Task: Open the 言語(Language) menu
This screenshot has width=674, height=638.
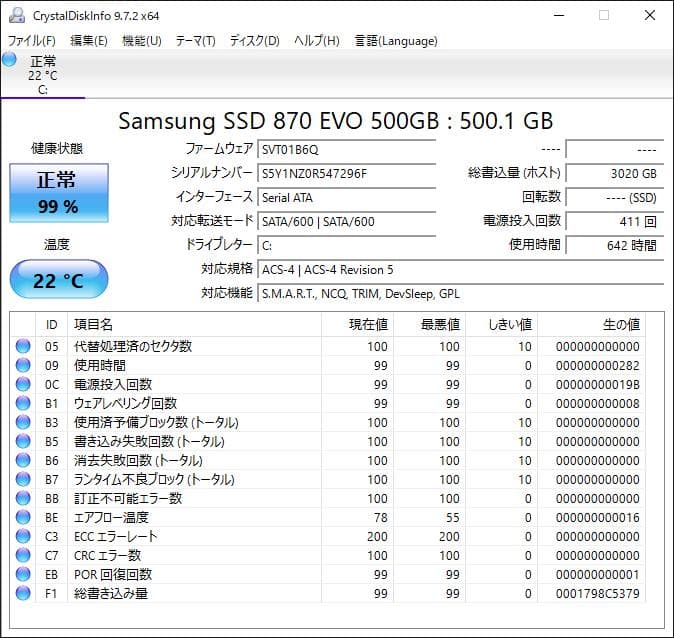Action: point(396,41)
